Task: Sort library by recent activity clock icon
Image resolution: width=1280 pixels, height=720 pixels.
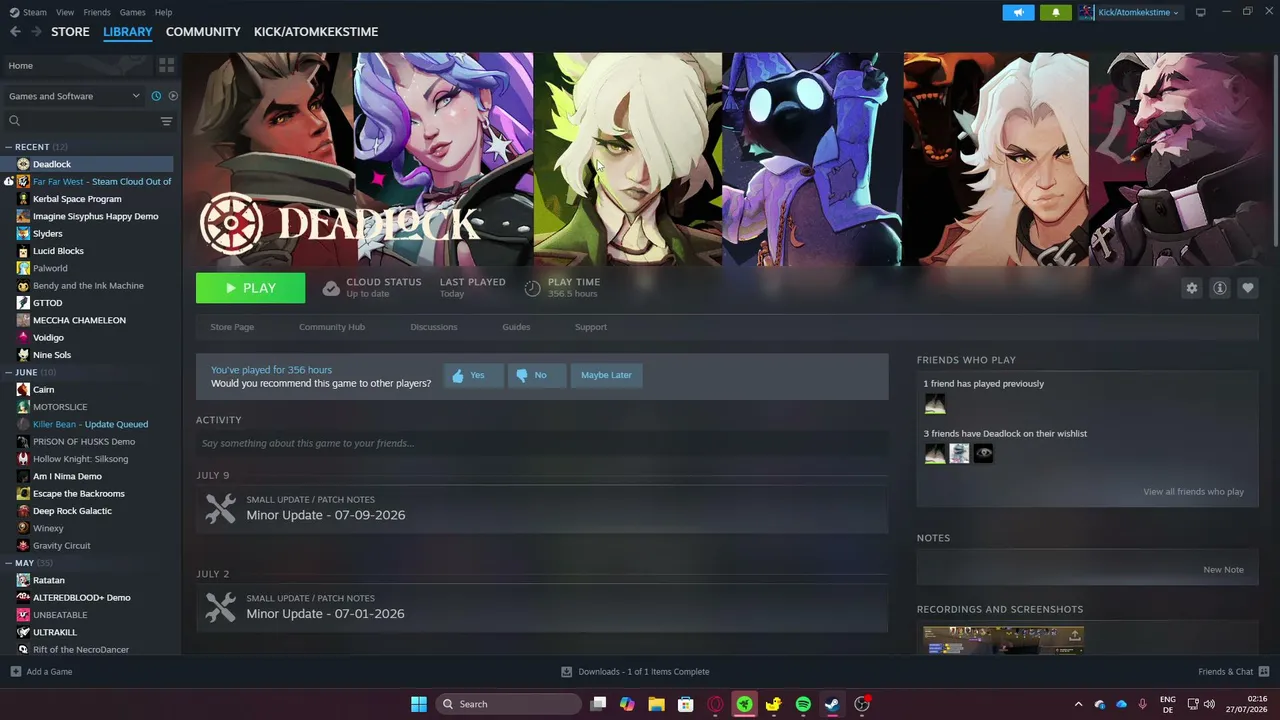Action: [156, 96]
